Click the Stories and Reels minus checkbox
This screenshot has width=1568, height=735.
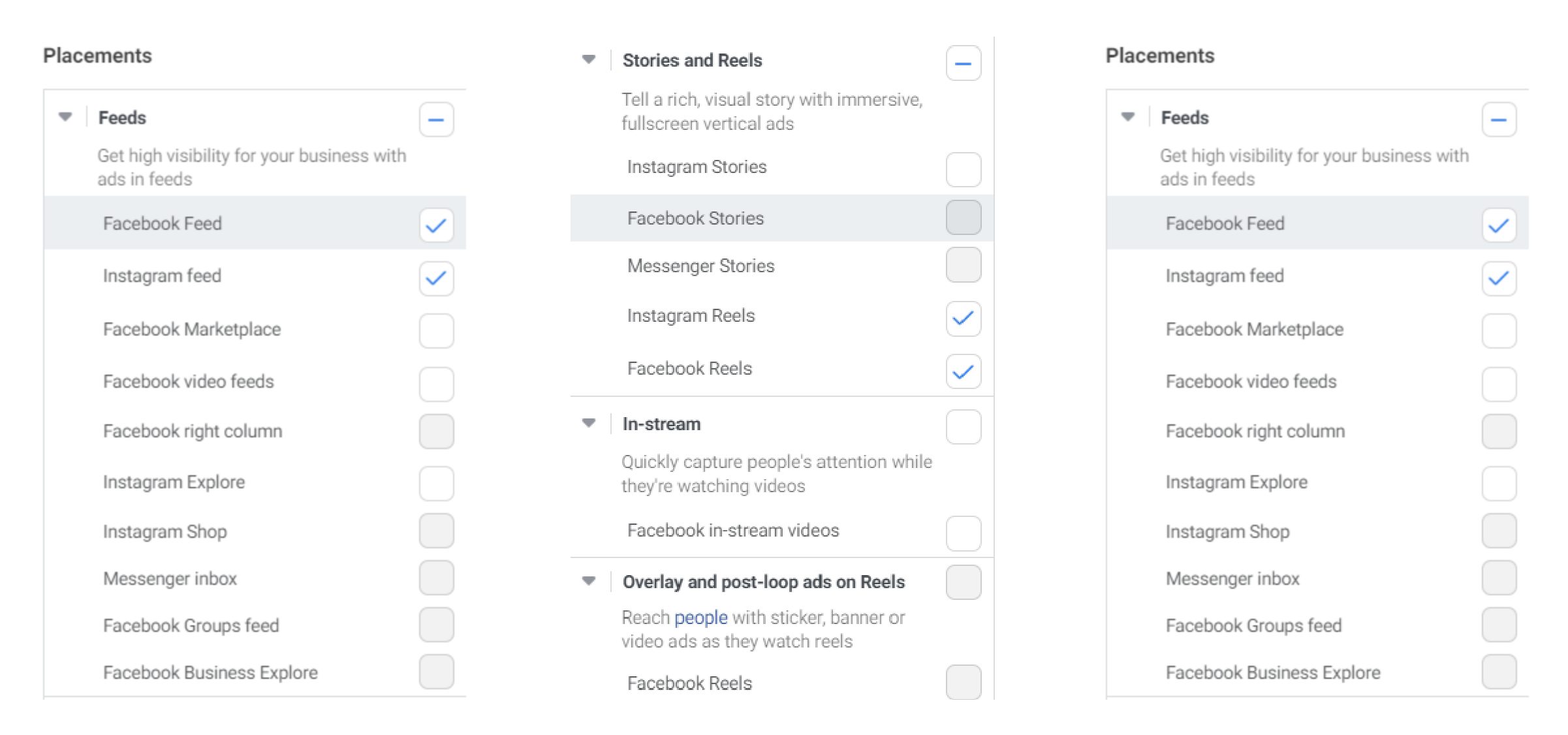[x=963, y=63]
